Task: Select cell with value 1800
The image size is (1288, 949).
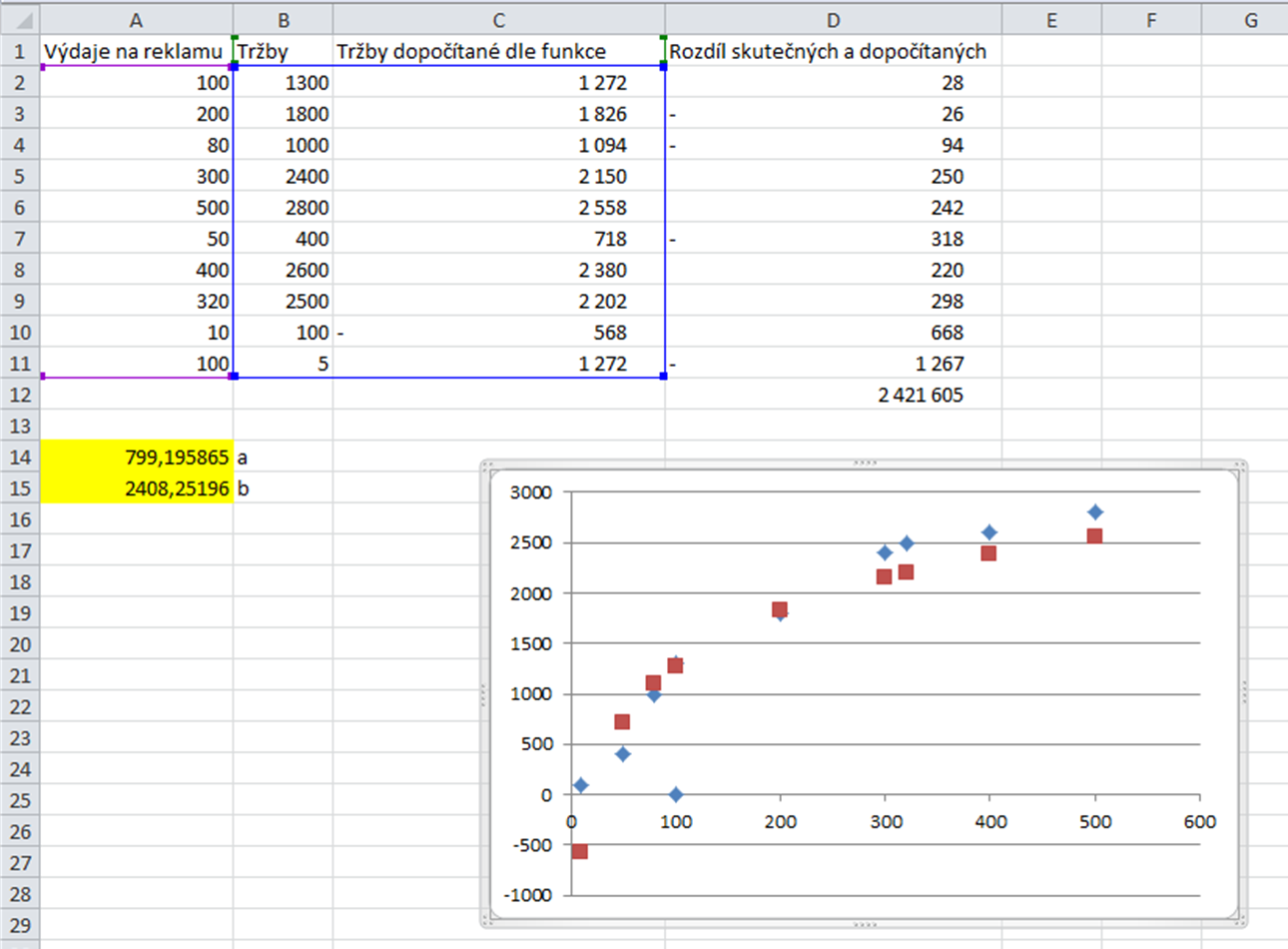Action: pos(284,114)
